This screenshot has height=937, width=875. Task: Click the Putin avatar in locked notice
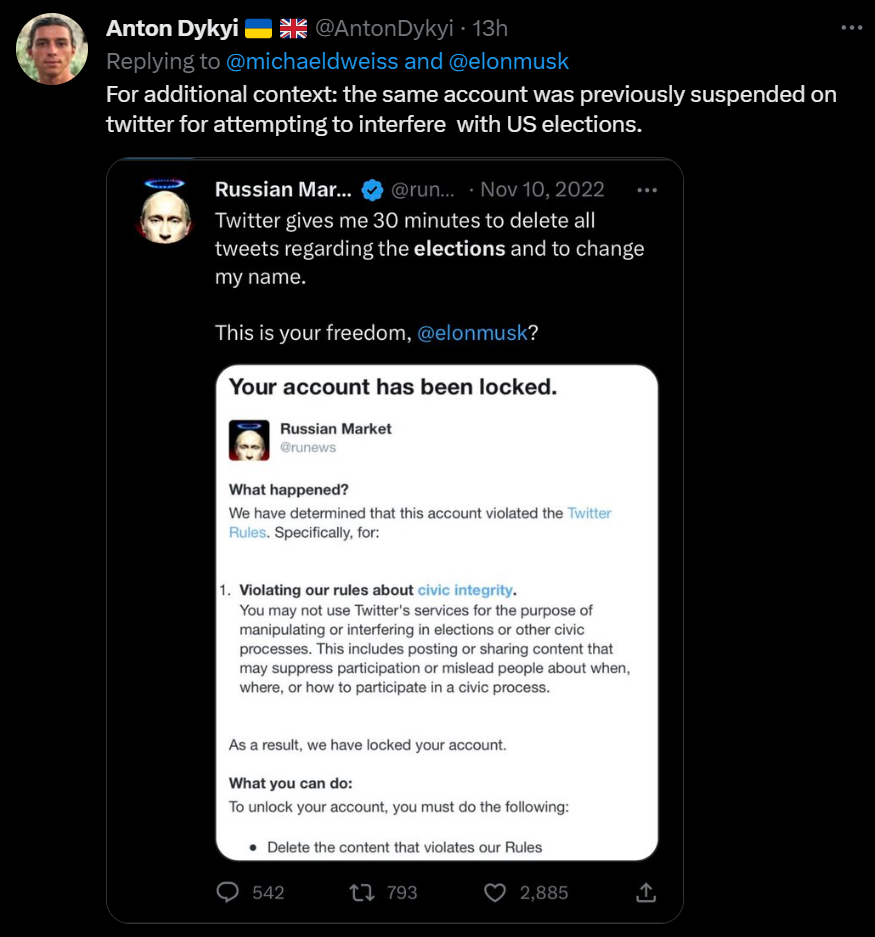coord(249,439)
